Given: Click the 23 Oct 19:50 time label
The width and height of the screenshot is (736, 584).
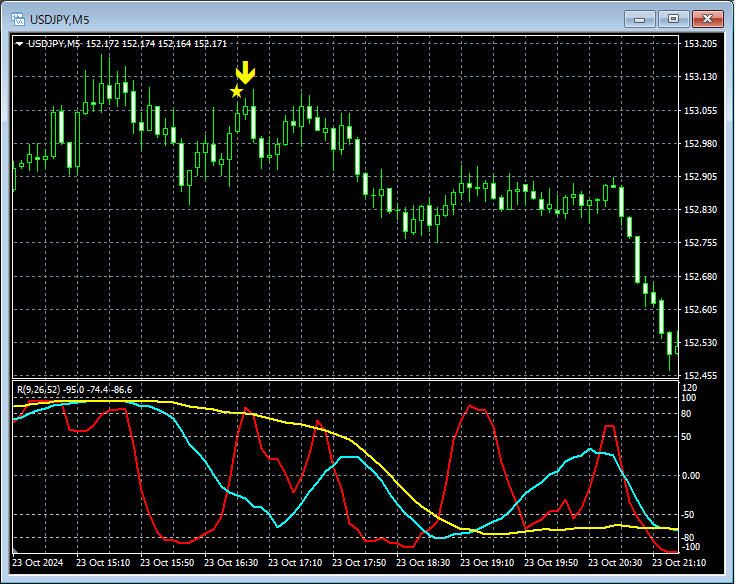Looking at the screenshot, I should pyautogui.click(x=551, y=562).
